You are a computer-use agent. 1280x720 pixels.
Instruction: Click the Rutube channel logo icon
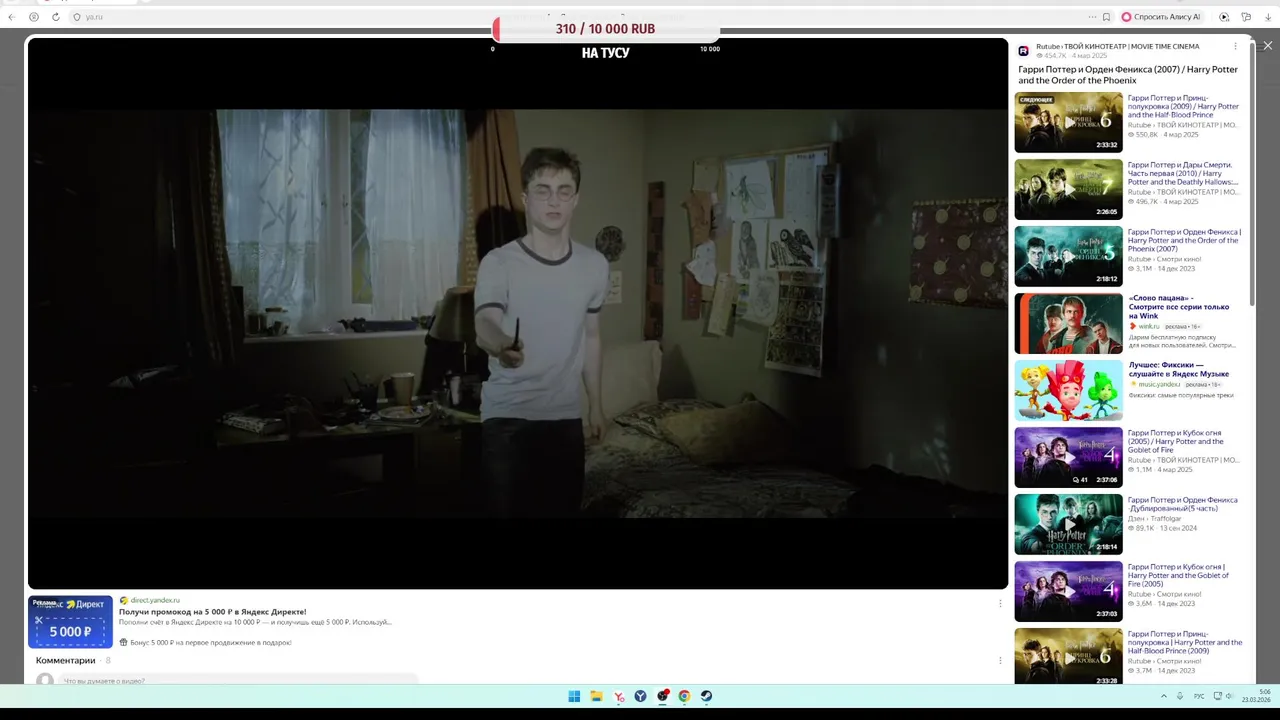[1023, 51]
